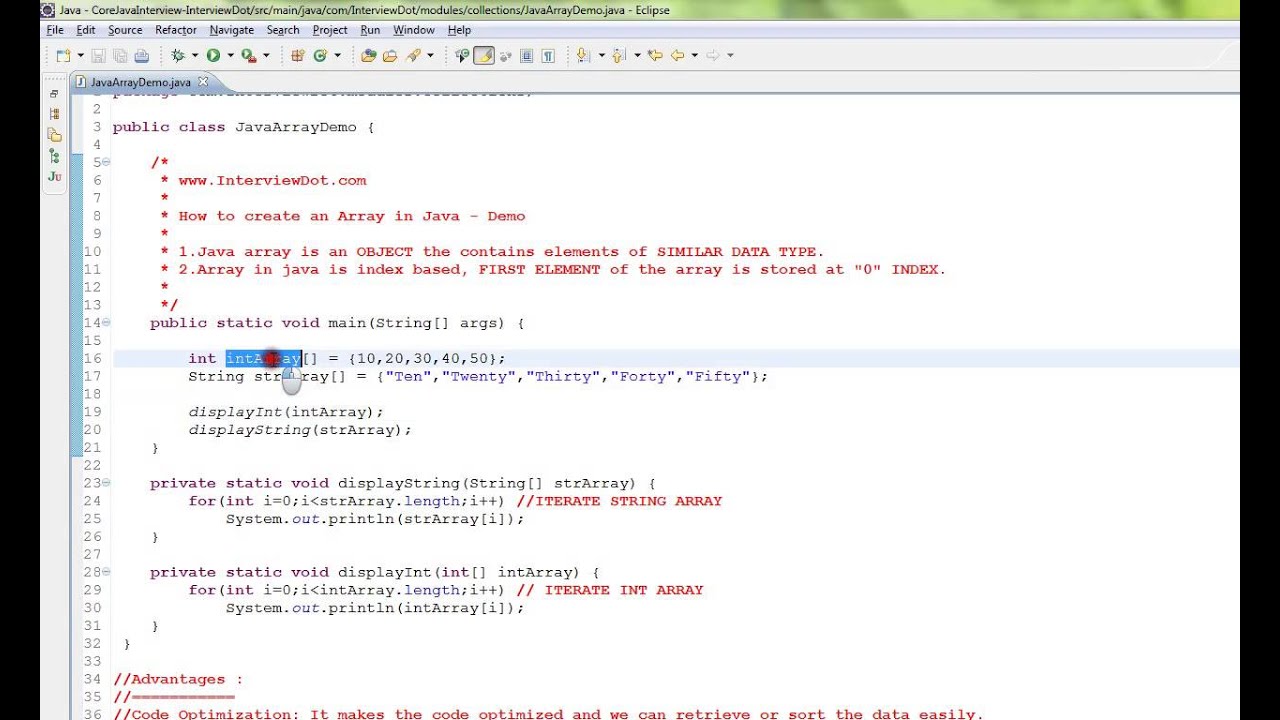Click the class name JavaArrayDemo on line 3

(x=296, y=127)
